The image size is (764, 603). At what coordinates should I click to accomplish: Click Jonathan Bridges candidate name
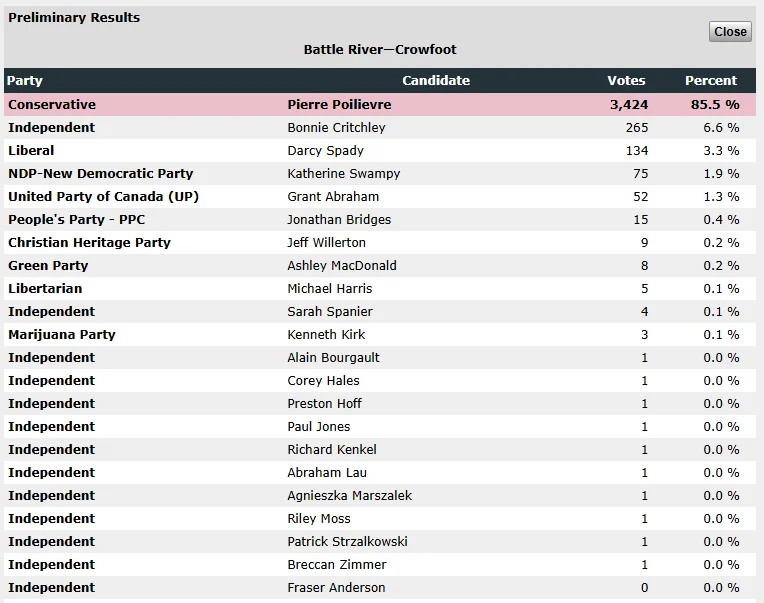tap(339, 219)
